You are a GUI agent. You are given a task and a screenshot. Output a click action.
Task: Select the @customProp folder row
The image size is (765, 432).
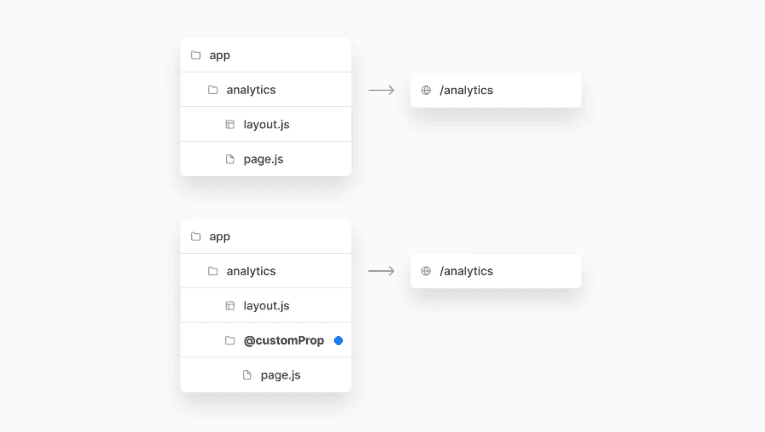tap(283, 340)
